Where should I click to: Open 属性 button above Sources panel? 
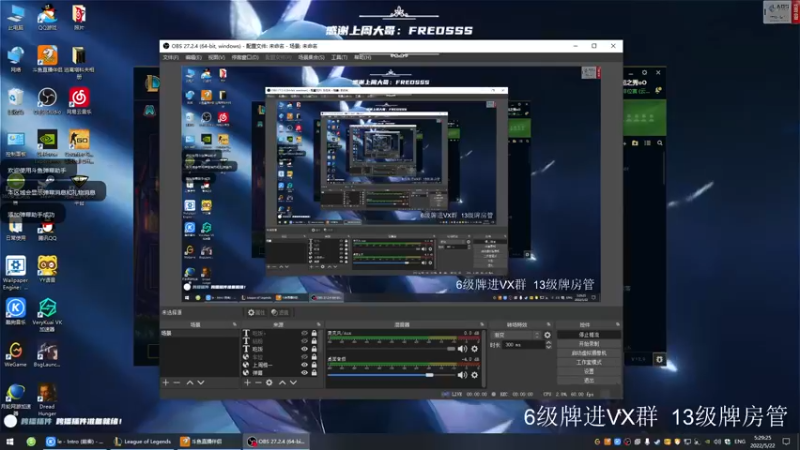[256, 312]
